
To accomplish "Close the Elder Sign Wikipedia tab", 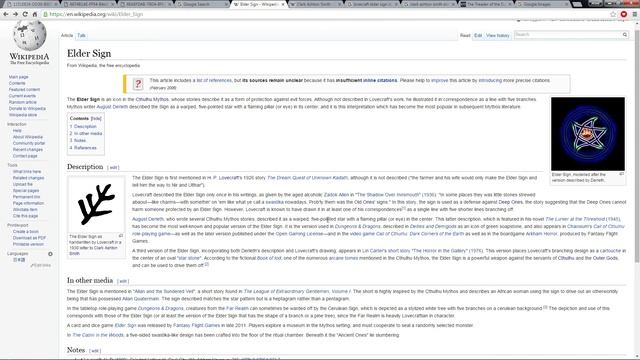I will click(283, 4).
